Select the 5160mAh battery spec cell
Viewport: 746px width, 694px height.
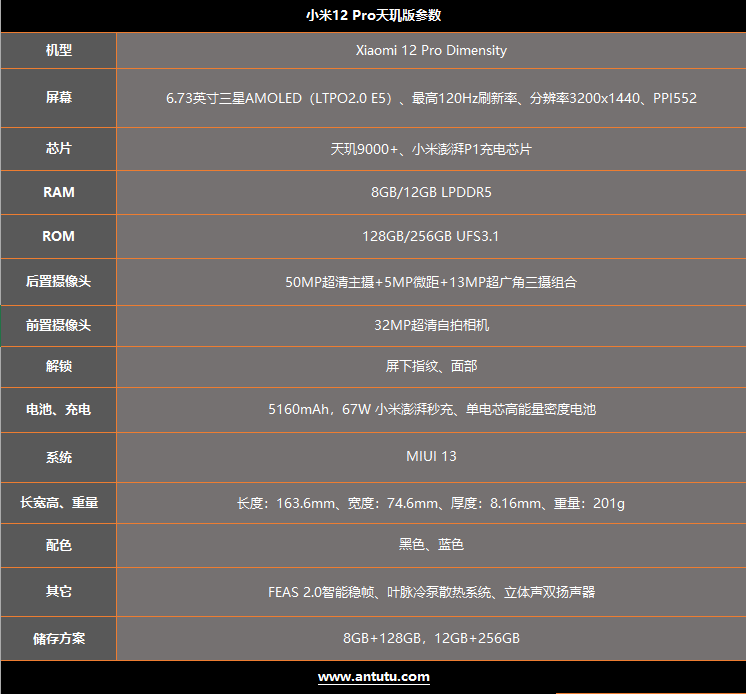[431, 410]
